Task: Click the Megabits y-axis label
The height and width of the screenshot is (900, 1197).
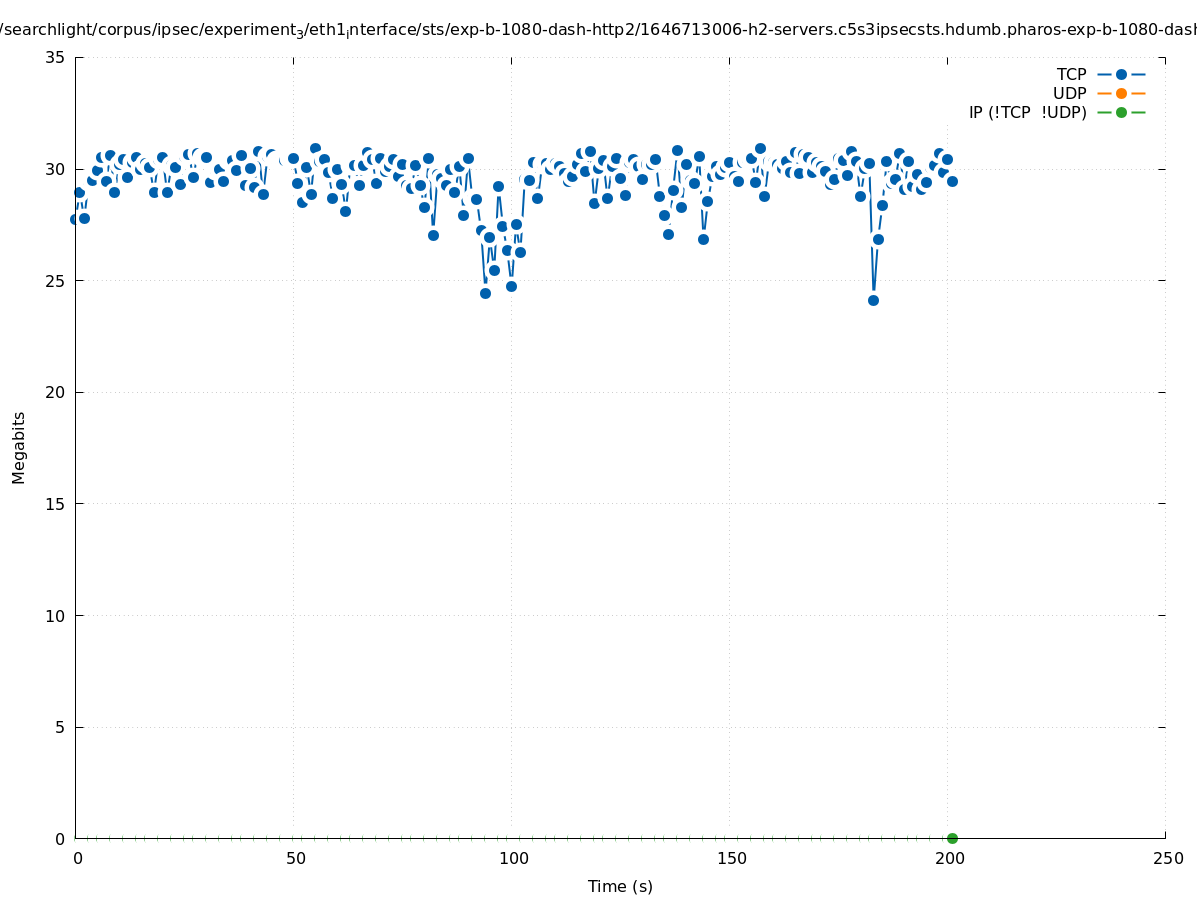Action: point(19,447)
